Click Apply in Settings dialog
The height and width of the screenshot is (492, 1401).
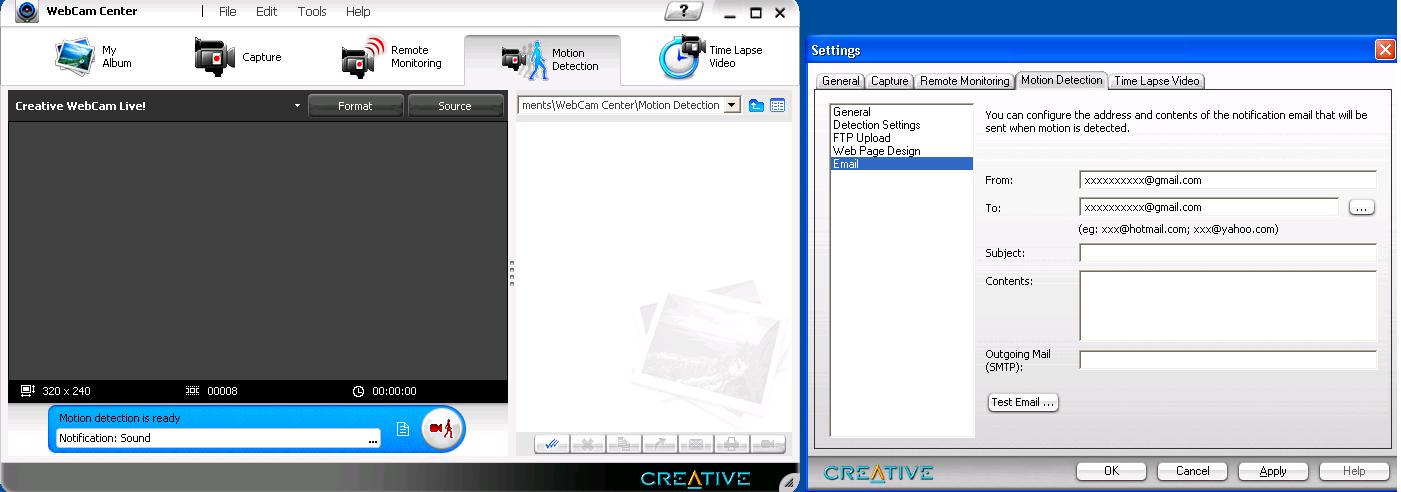pyautogui.click(x=1273, y=471)
